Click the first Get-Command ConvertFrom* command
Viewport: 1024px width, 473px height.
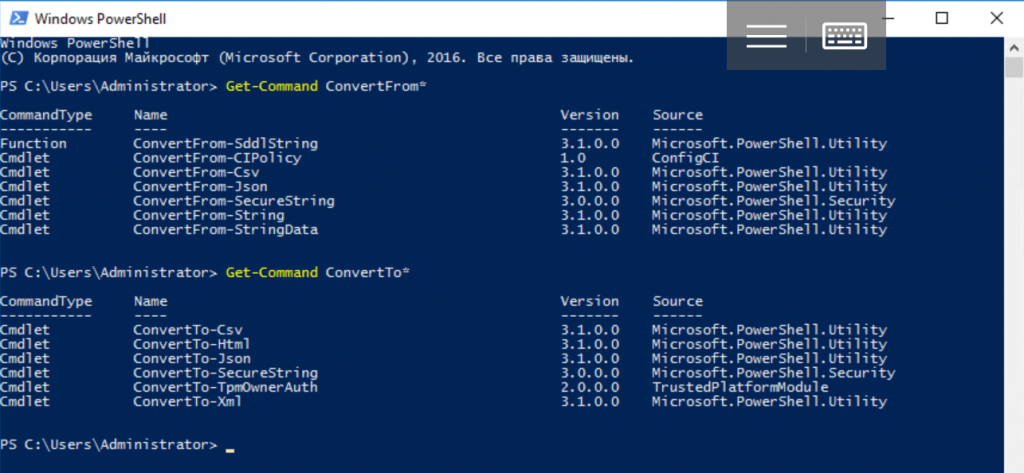tap(326, 86)
